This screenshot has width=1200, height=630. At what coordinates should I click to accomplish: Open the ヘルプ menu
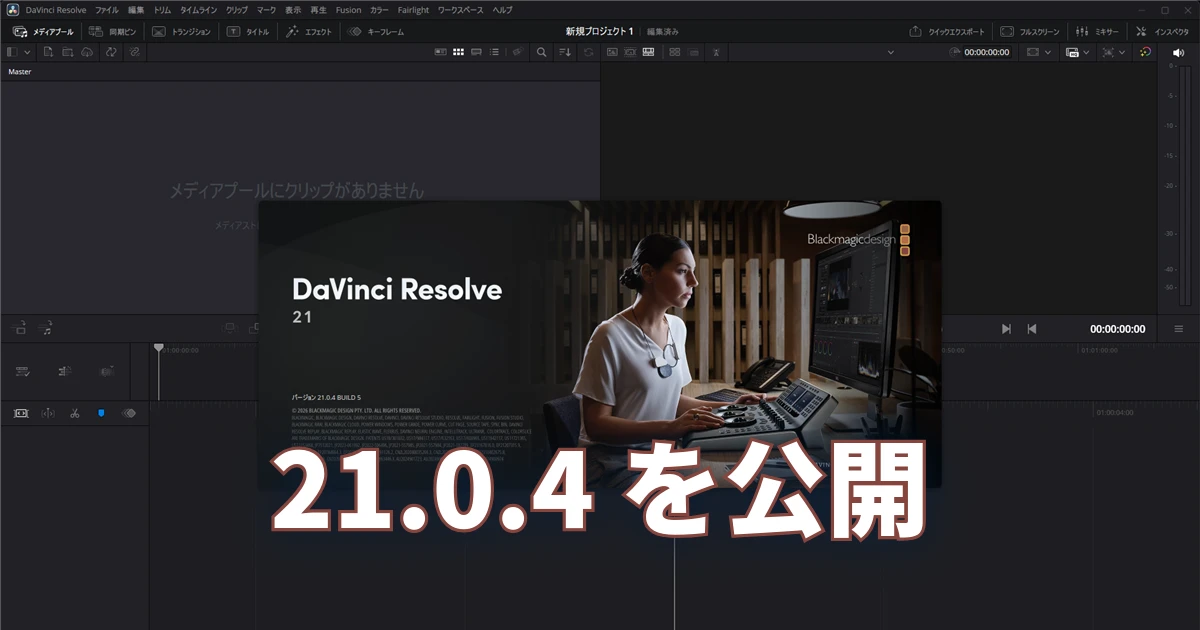[x=503, y=9]
